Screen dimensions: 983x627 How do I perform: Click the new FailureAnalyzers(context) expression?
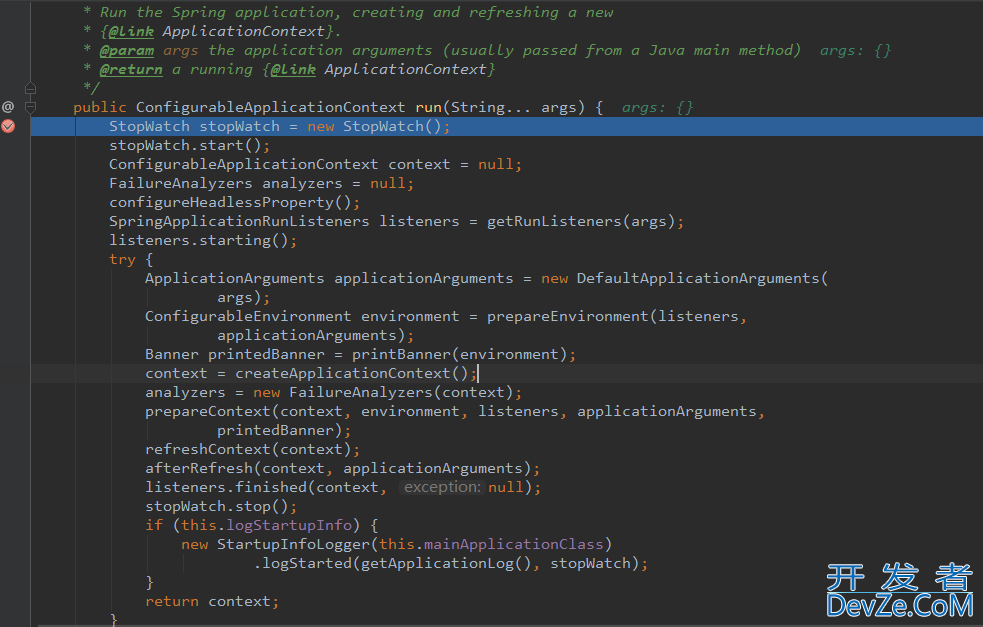(383, 393)
